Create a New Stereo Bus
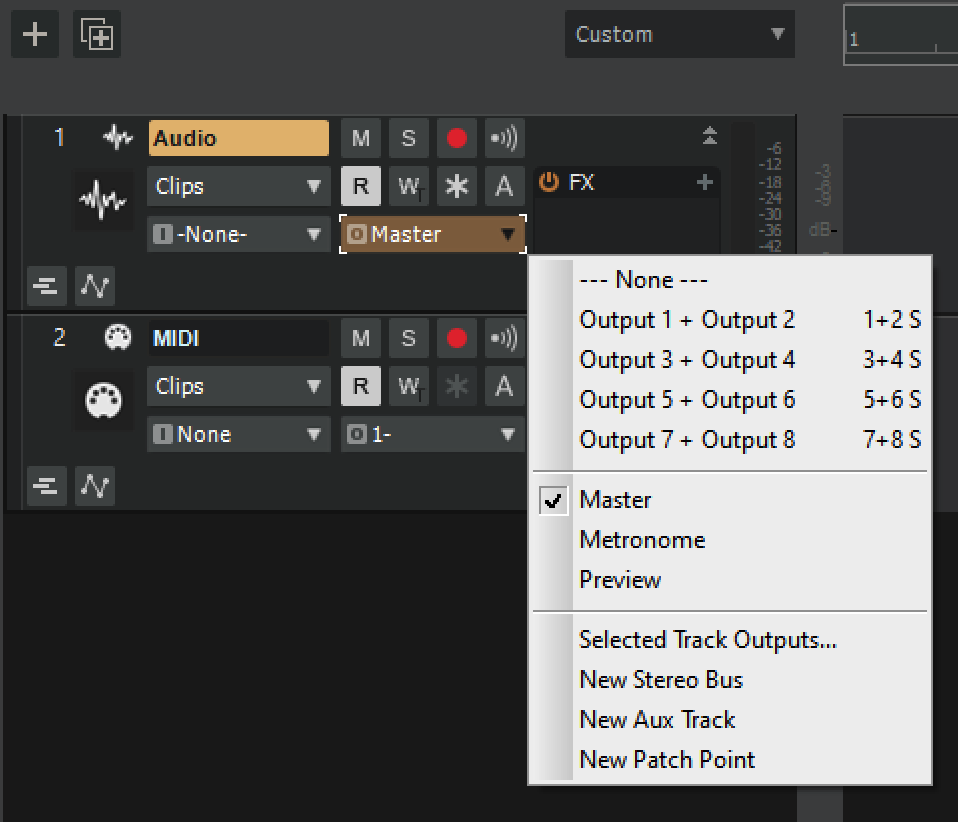Screen dimensions: 958x822 (730, 680)
